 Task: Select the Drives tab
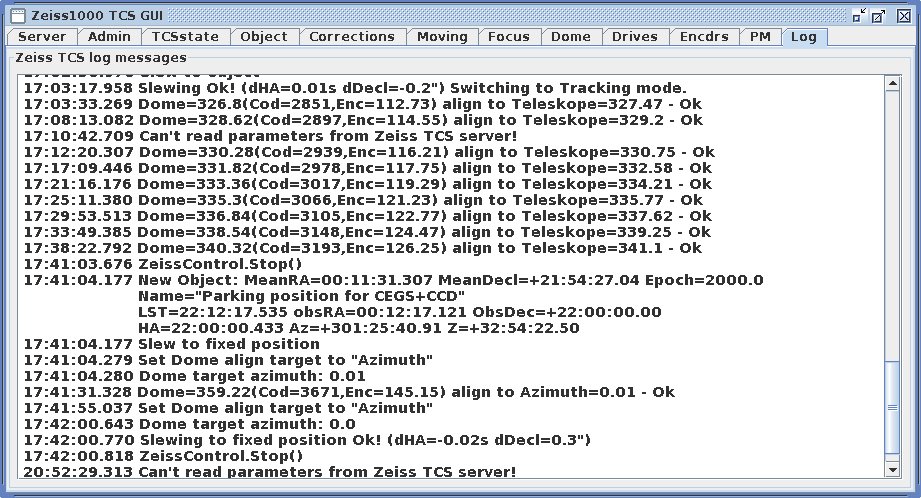(634, 36)
